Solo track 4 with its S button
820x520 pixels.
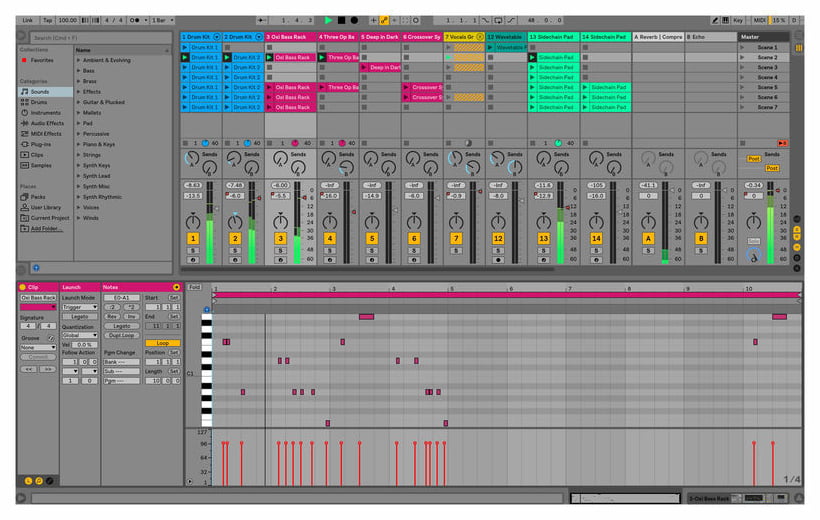point(329,251)
